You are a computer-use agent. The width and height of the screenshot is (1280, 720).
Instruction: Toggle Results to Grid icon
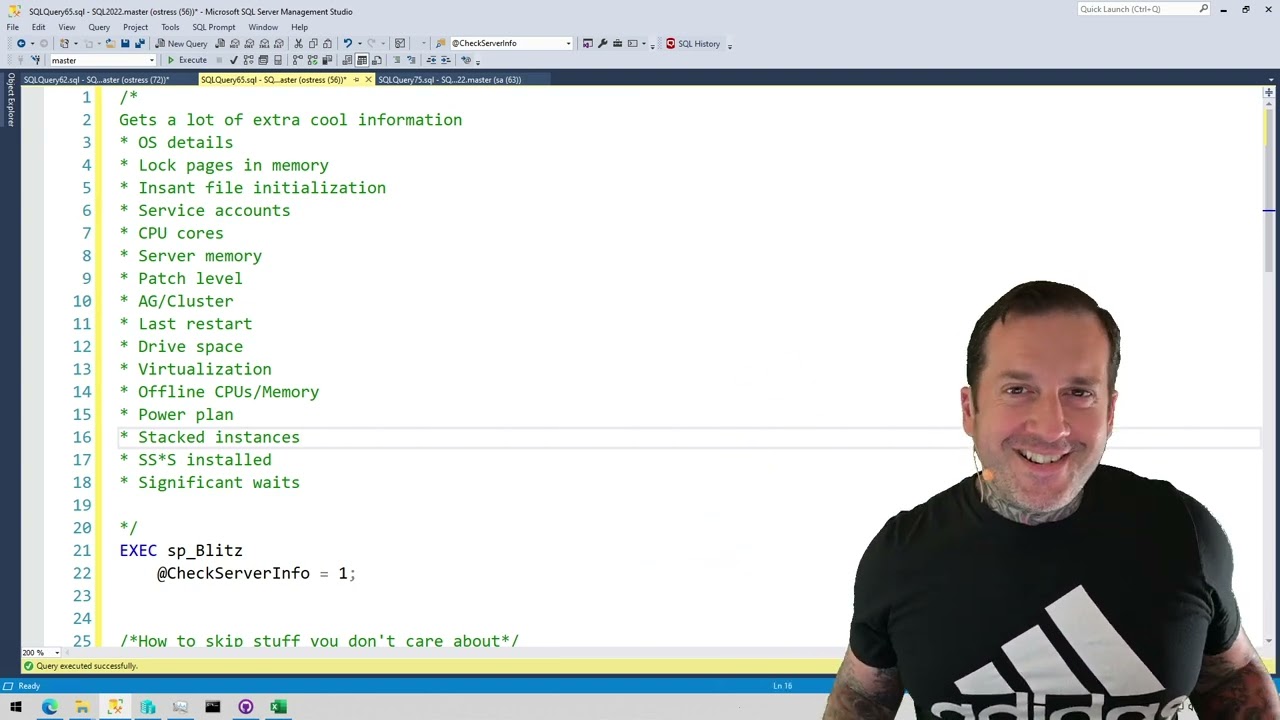(x=362, y=60)
